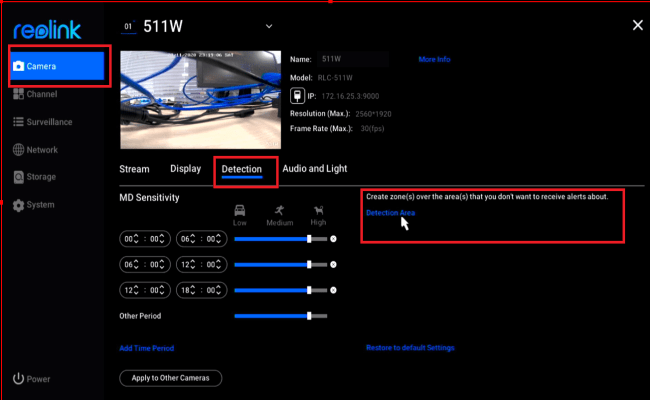Screen dimensions: 650x400
Task: Click the Surveillance list icon
Action: pos(18,122)
